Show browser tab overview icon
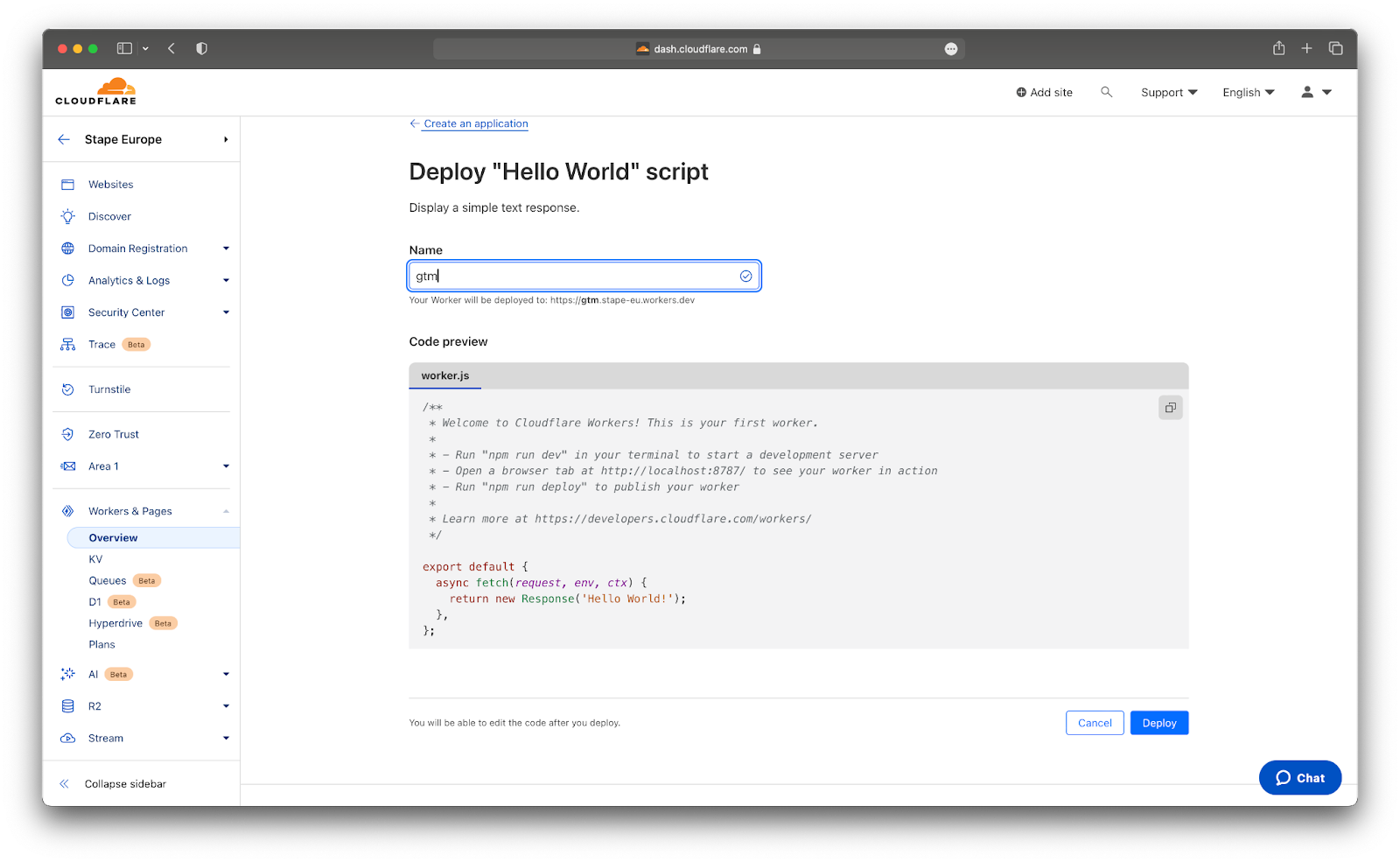 [x=1335, y=48]
